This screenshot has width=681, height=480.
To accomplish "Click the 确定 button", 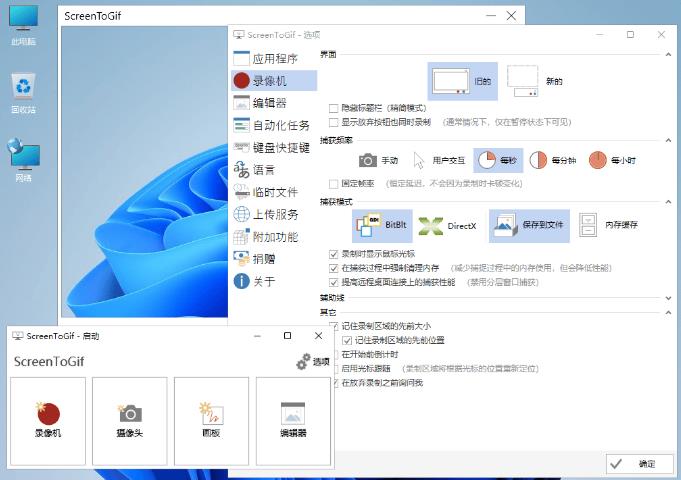I will click(640, 464).
